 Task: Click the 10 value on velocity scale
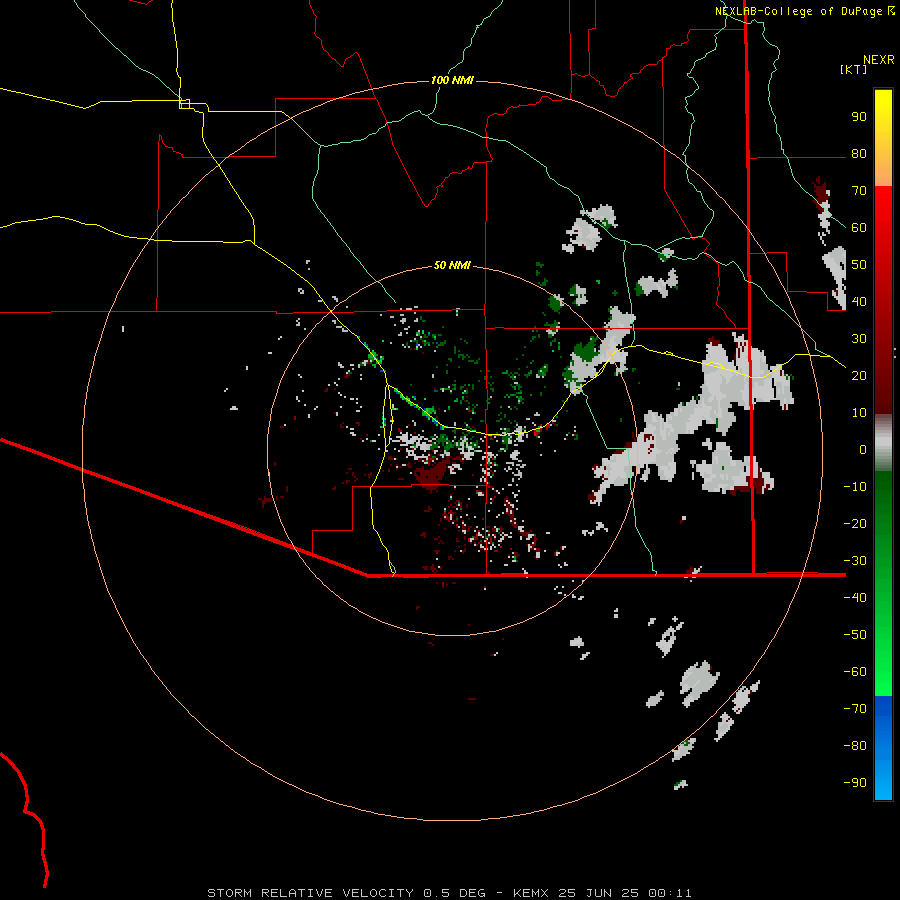click(x=859, y=413)
